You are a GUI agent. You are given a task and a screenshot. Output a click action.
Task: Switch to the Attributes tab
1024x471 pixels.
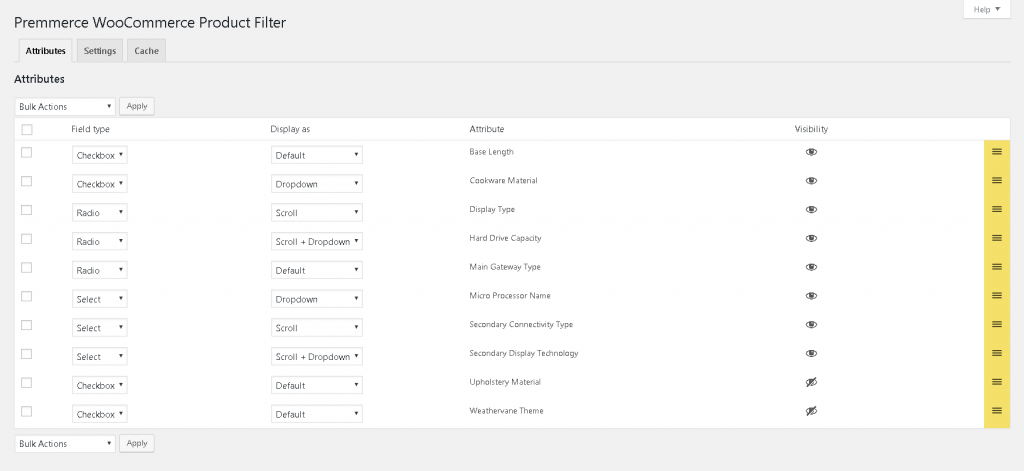coord(46,51)
